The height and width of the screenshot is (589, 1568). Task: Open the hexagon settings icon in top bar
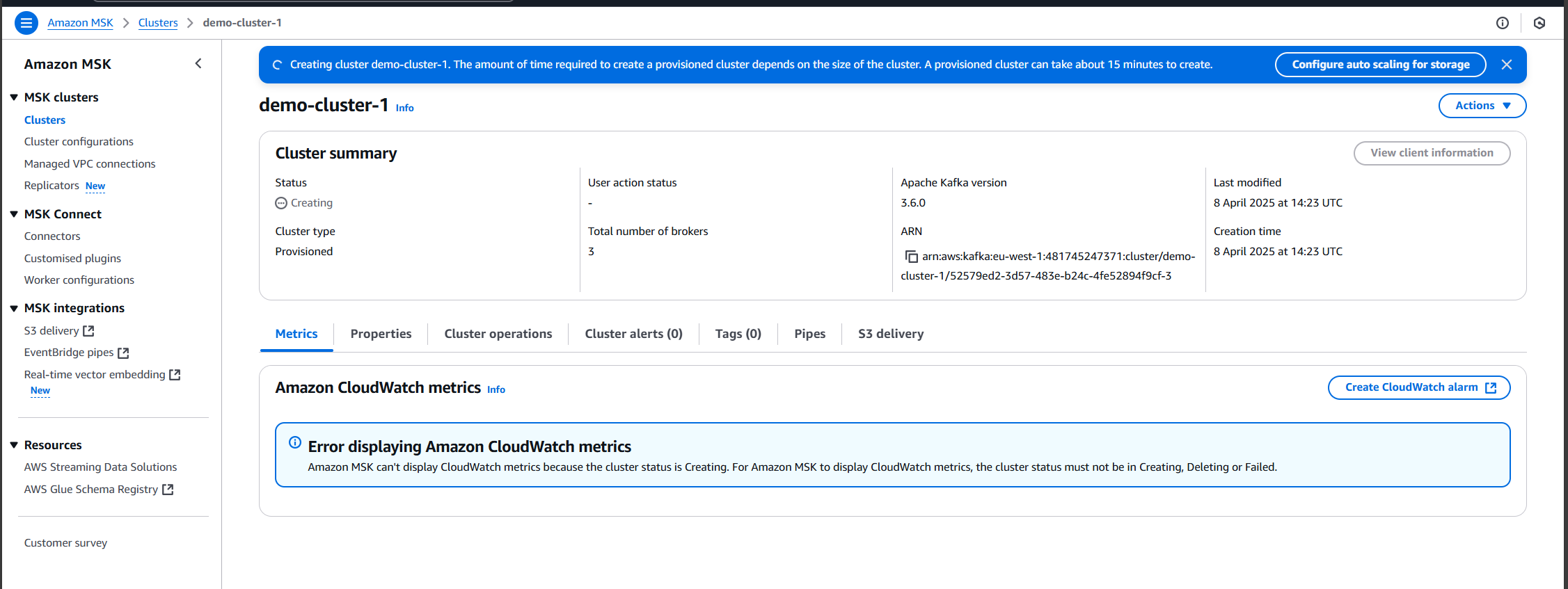pyautogui.click(x=1539, y=23)
